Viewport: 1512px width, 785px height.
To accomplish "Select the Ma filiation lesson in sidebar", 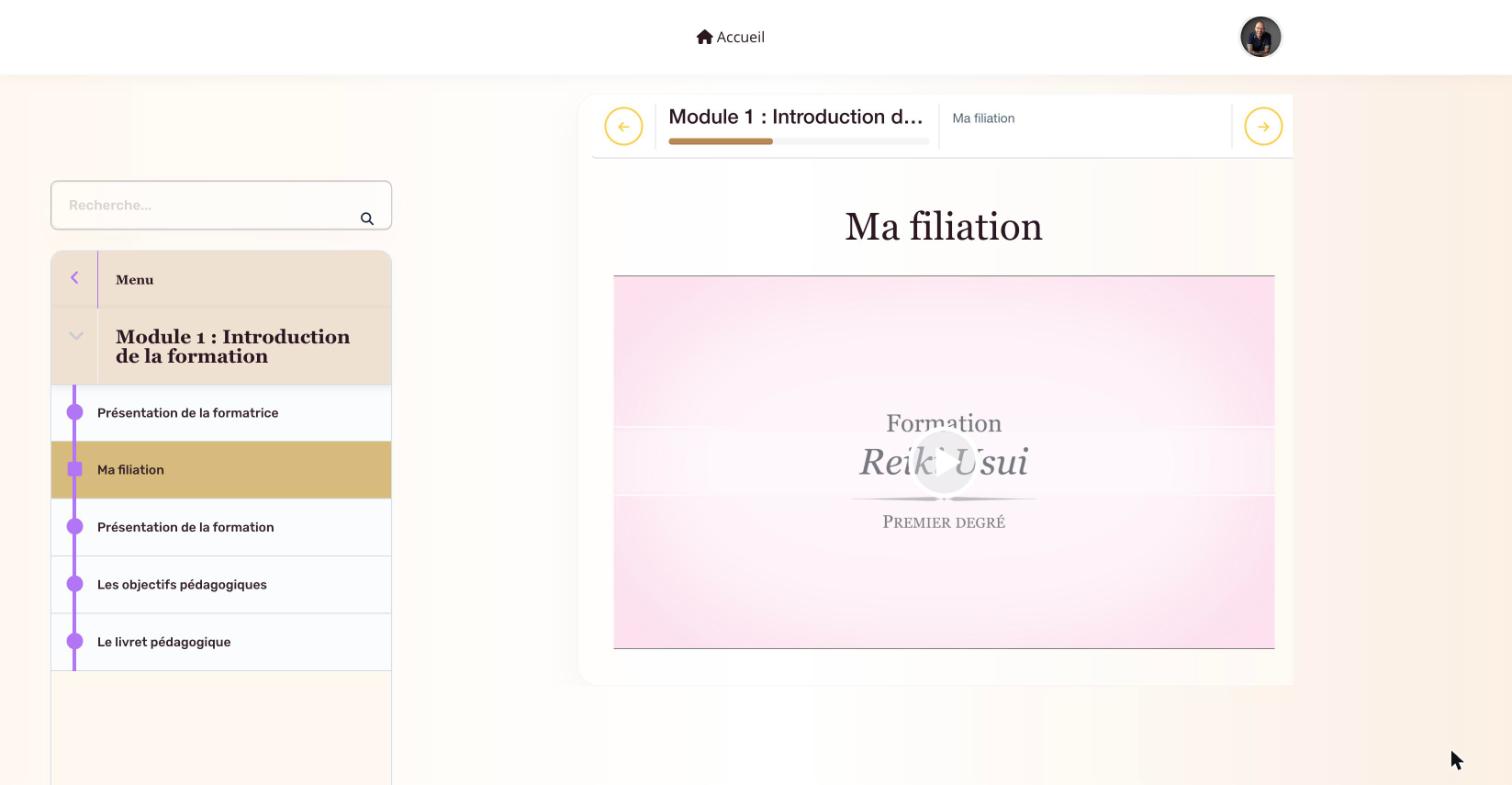I will point(221,470).
